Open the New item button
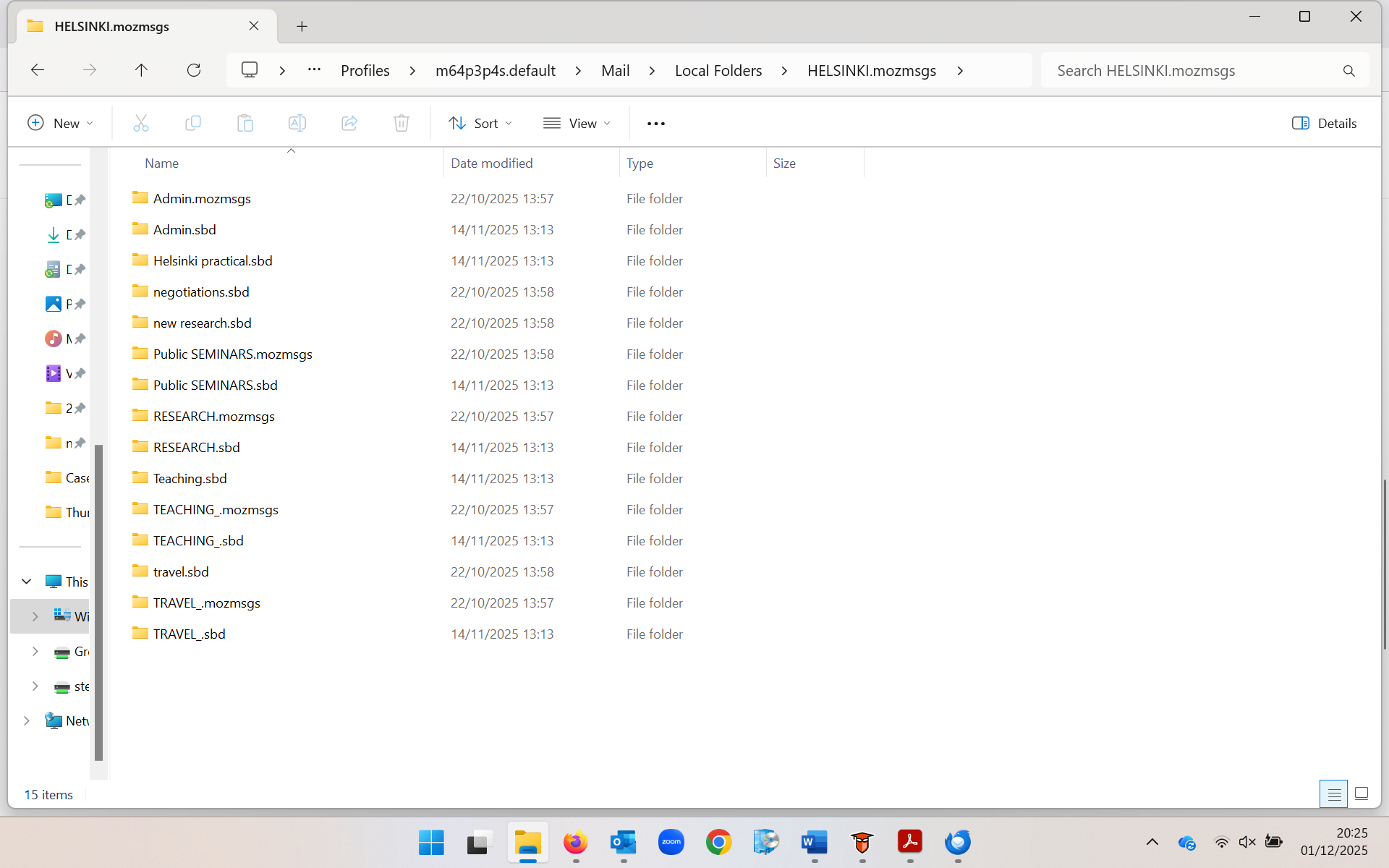 [x=60, y=123]
